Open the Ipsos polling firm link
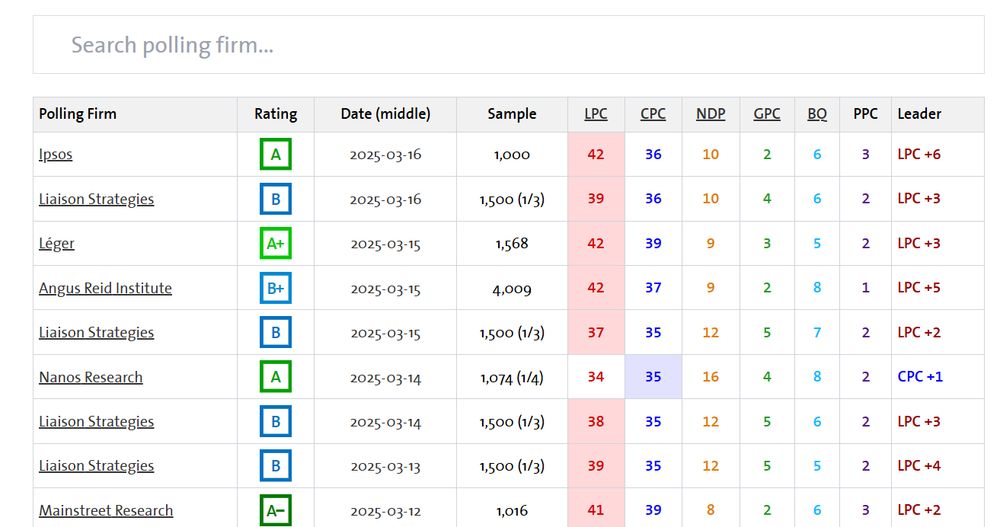Viewport: 1000px width, 527px height. tap(55, 154)
